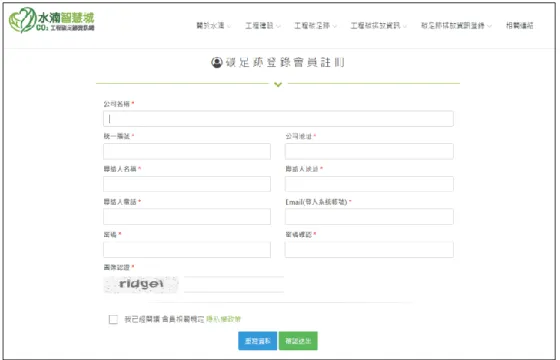The width and height of the screenshot is (560, 360).
Task: Open the 碳足跡排放資訊登錄 dropdown menu
Action: pos(456,26)
